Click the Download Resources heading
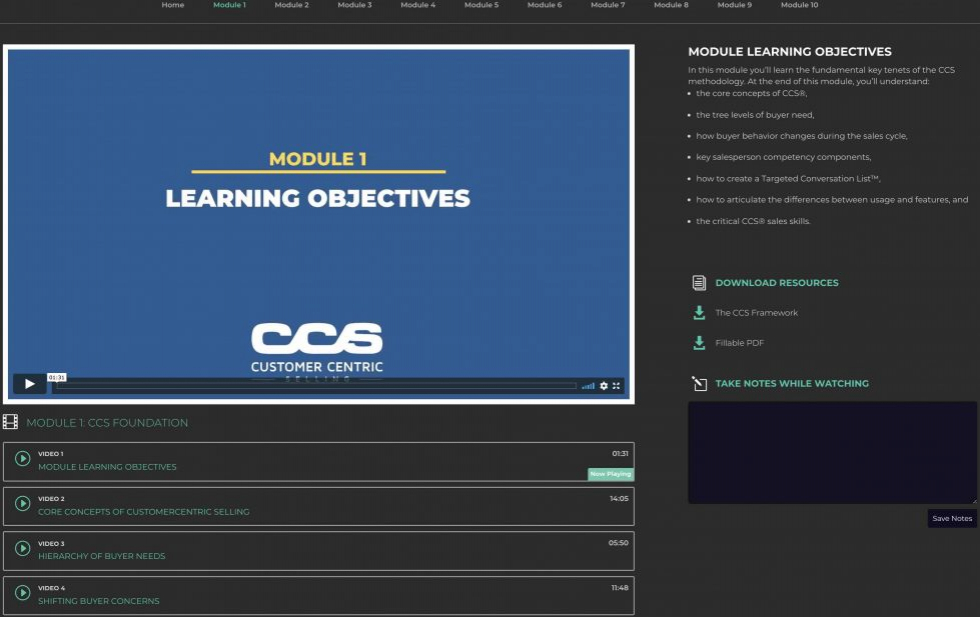 [x=777, y=283]
